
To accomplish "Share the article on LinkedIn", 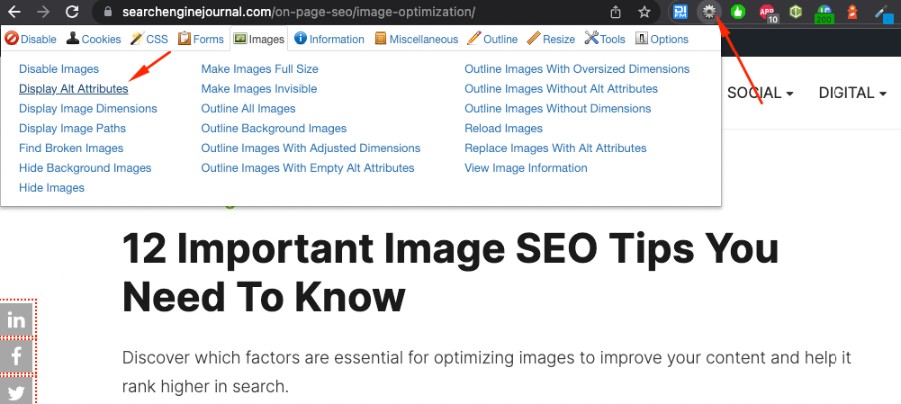I will tap(17, 320).
